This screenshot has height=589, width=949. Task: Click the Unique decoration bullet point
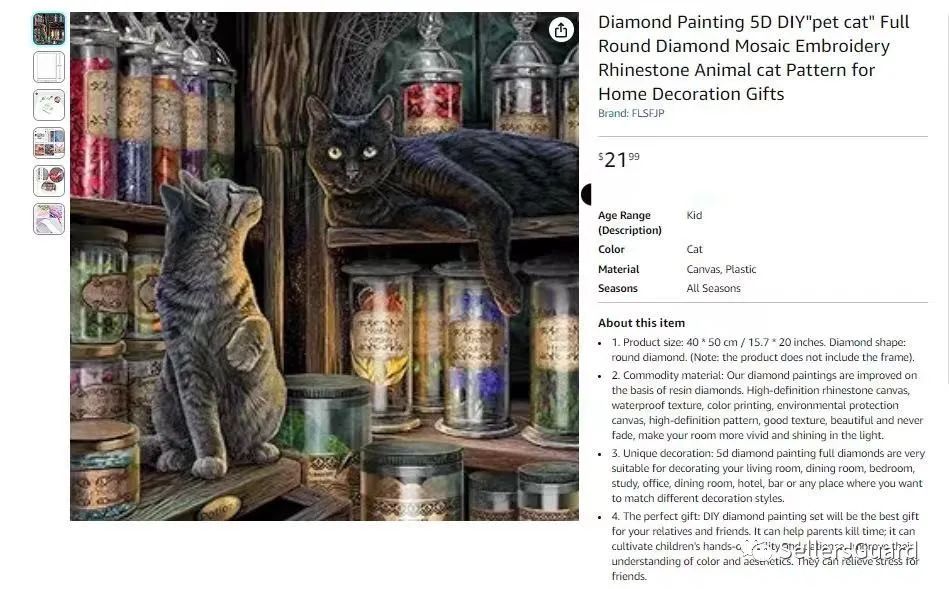(767, 476)
